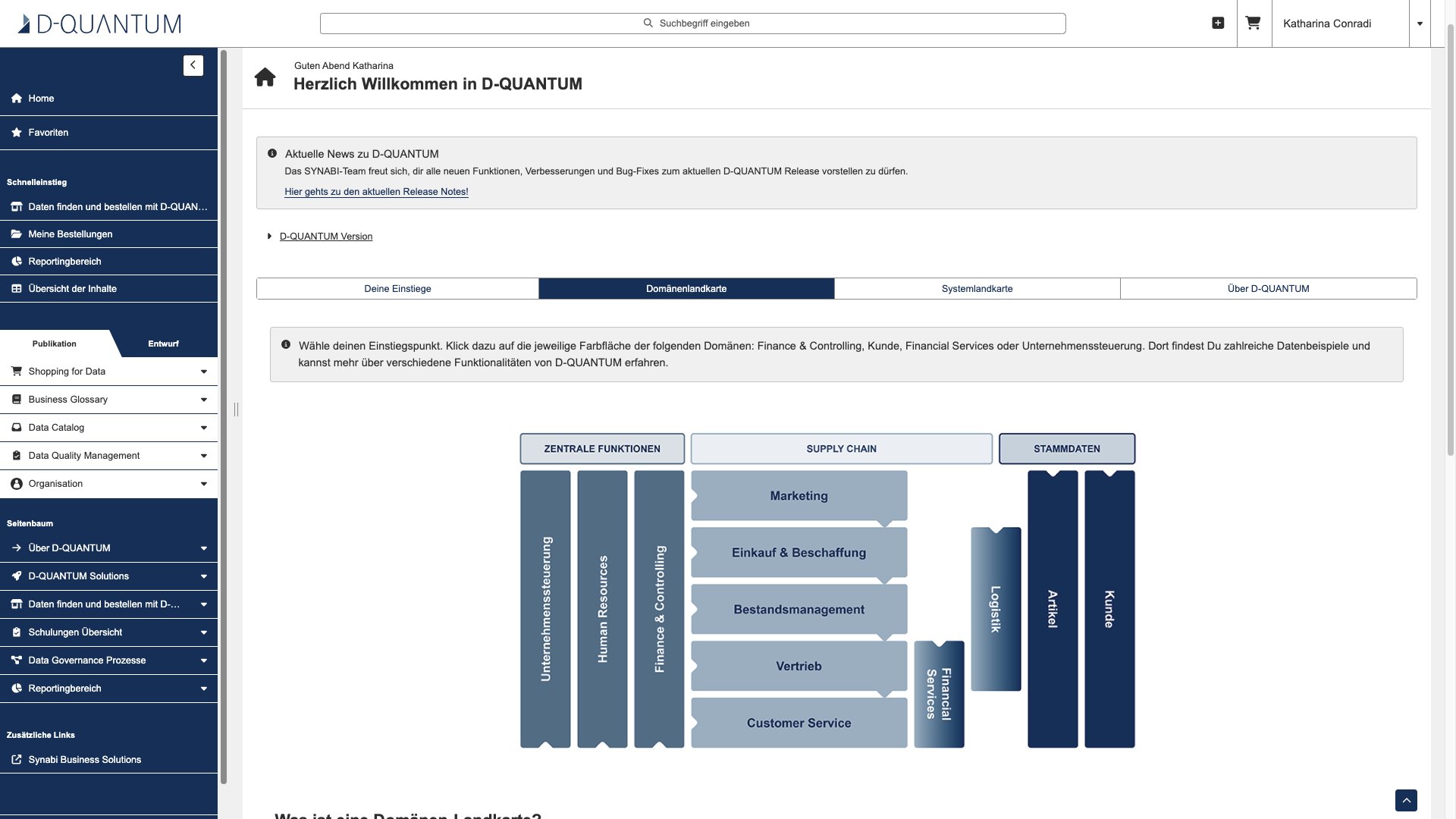Click the info icon in the news box
The height and width of the screenshot is (819, 1456).
(x=272, y=153)
